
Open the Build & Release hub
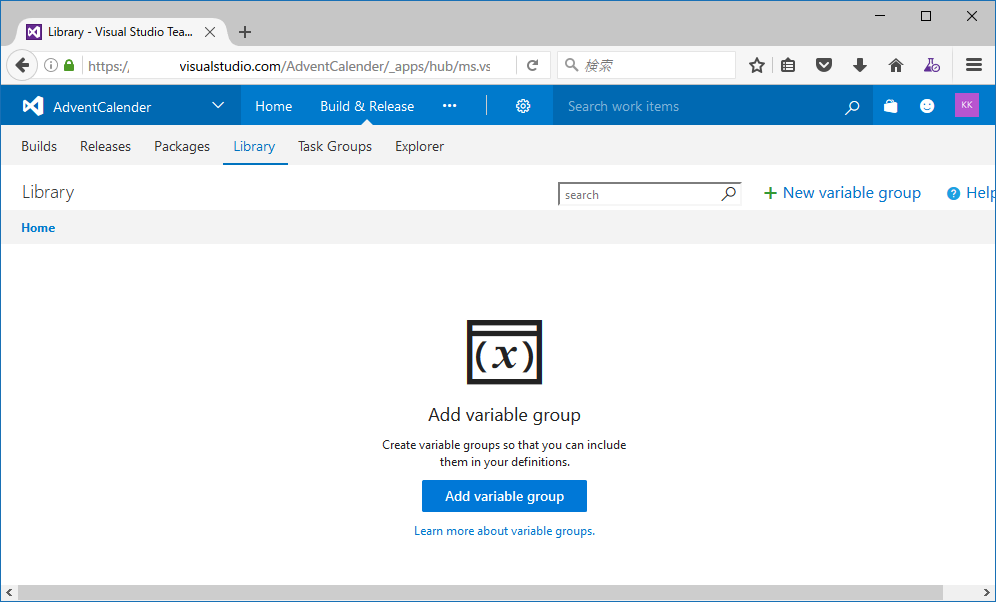click(x=367, y=106)
